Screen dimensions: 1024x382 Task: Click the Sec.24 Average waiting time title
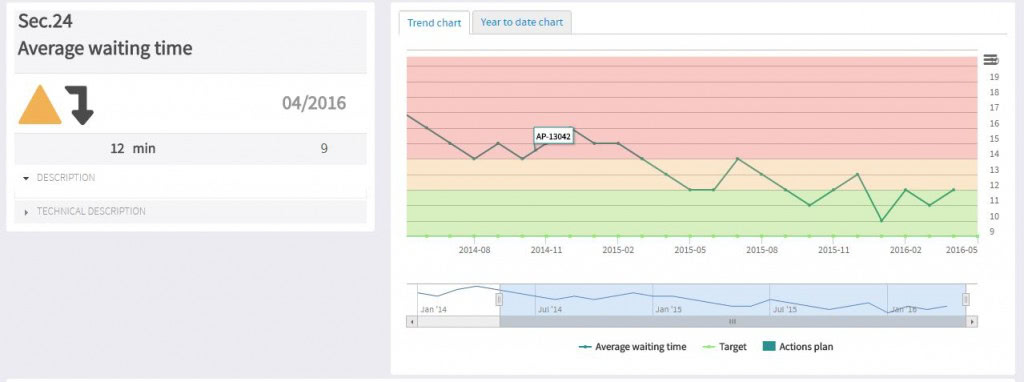[104, 35]
